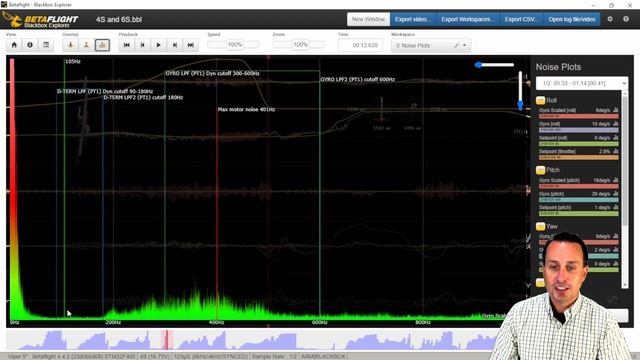640x360 pixels.
Task: Open the Workspace dropdown arrow
Action: point(464,45)
